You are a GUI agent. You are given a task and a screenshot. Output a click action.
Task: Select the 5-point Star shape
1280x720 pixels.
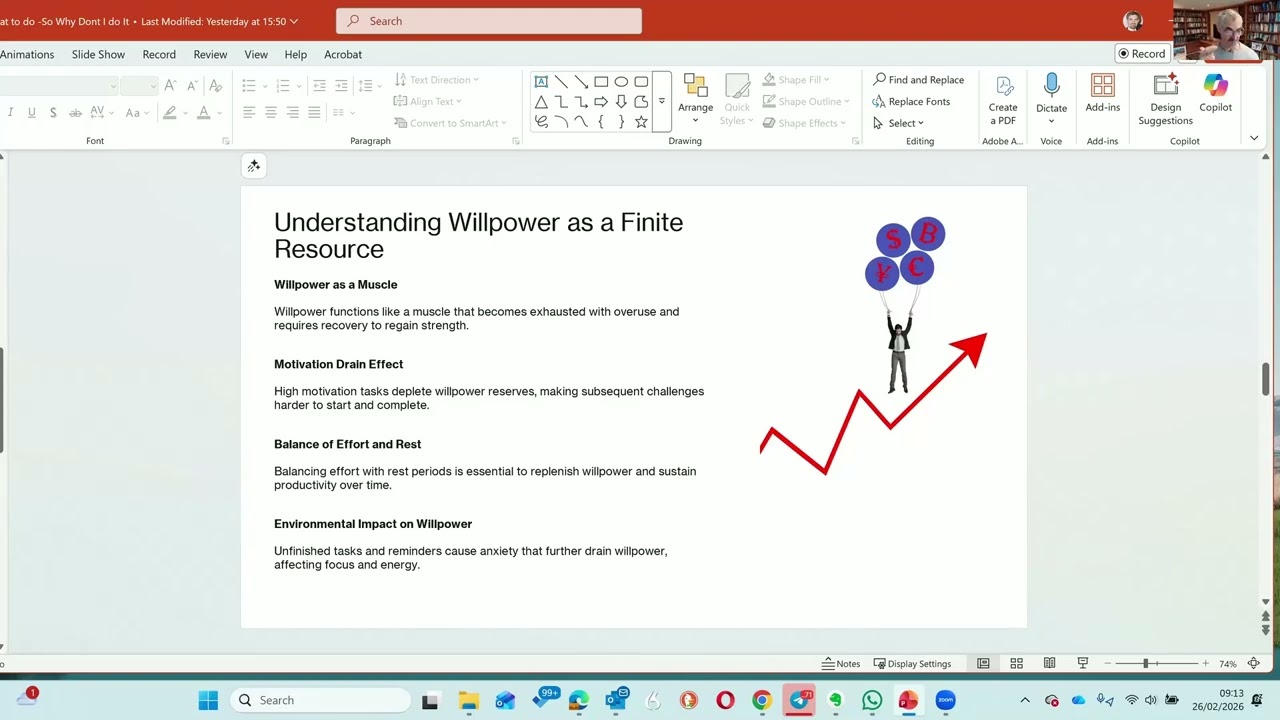click(x=641, y=122)
